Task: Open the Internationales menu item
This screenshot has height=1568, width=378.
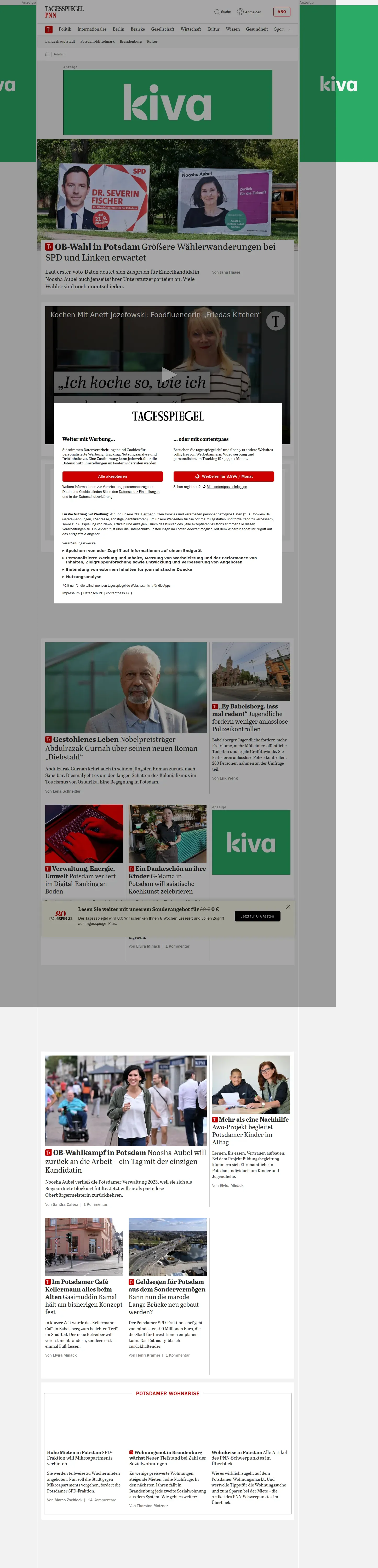Action: tap(92, 29)
